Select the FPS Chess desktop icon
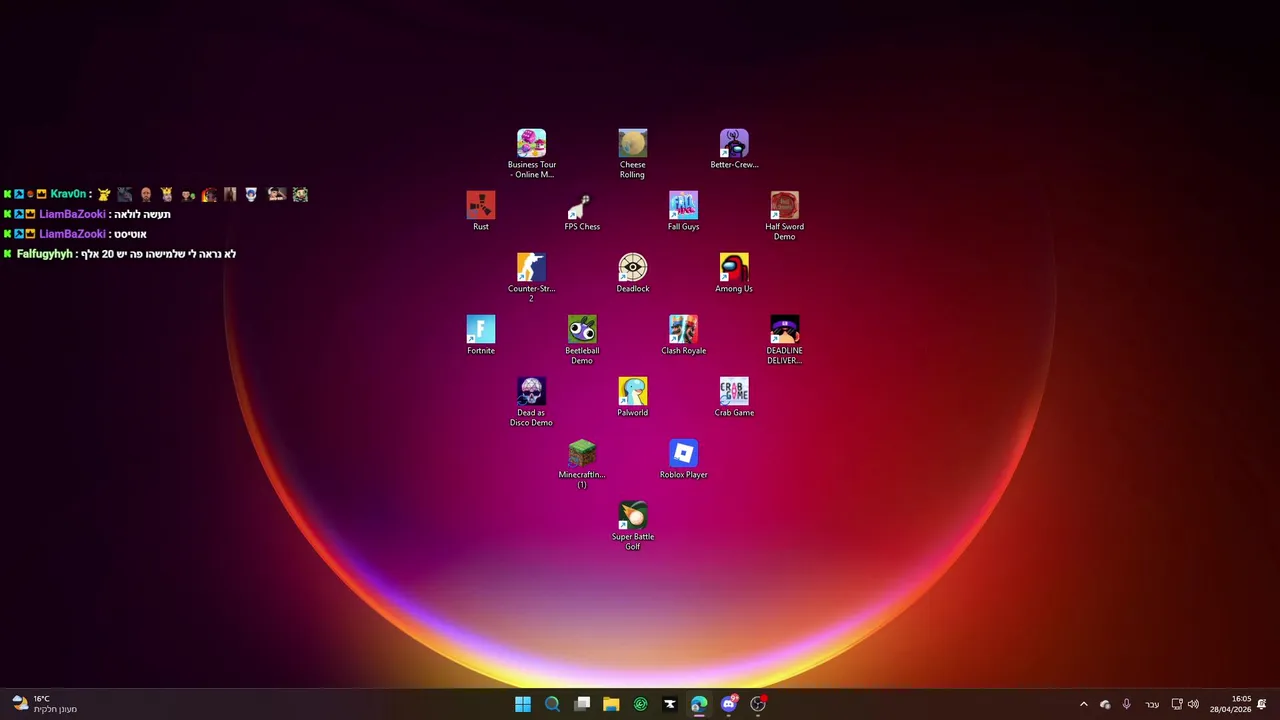Image resolution: width=1280 pixels, height=720 pixels. pyautogui.click(x=582, y=211)
